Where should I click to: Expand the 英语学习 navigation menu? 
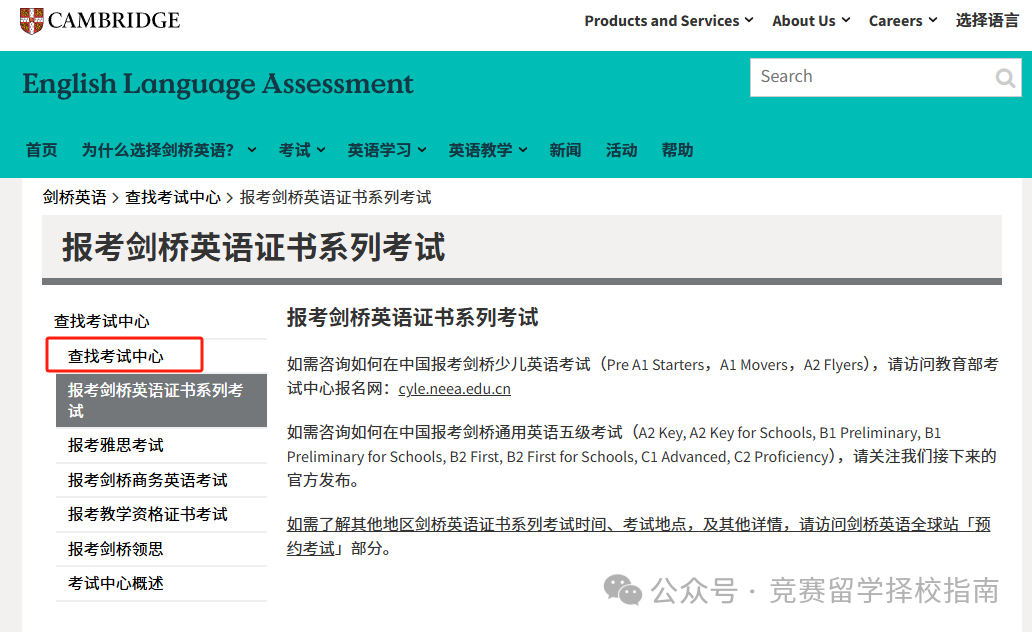tap(387, 150)
